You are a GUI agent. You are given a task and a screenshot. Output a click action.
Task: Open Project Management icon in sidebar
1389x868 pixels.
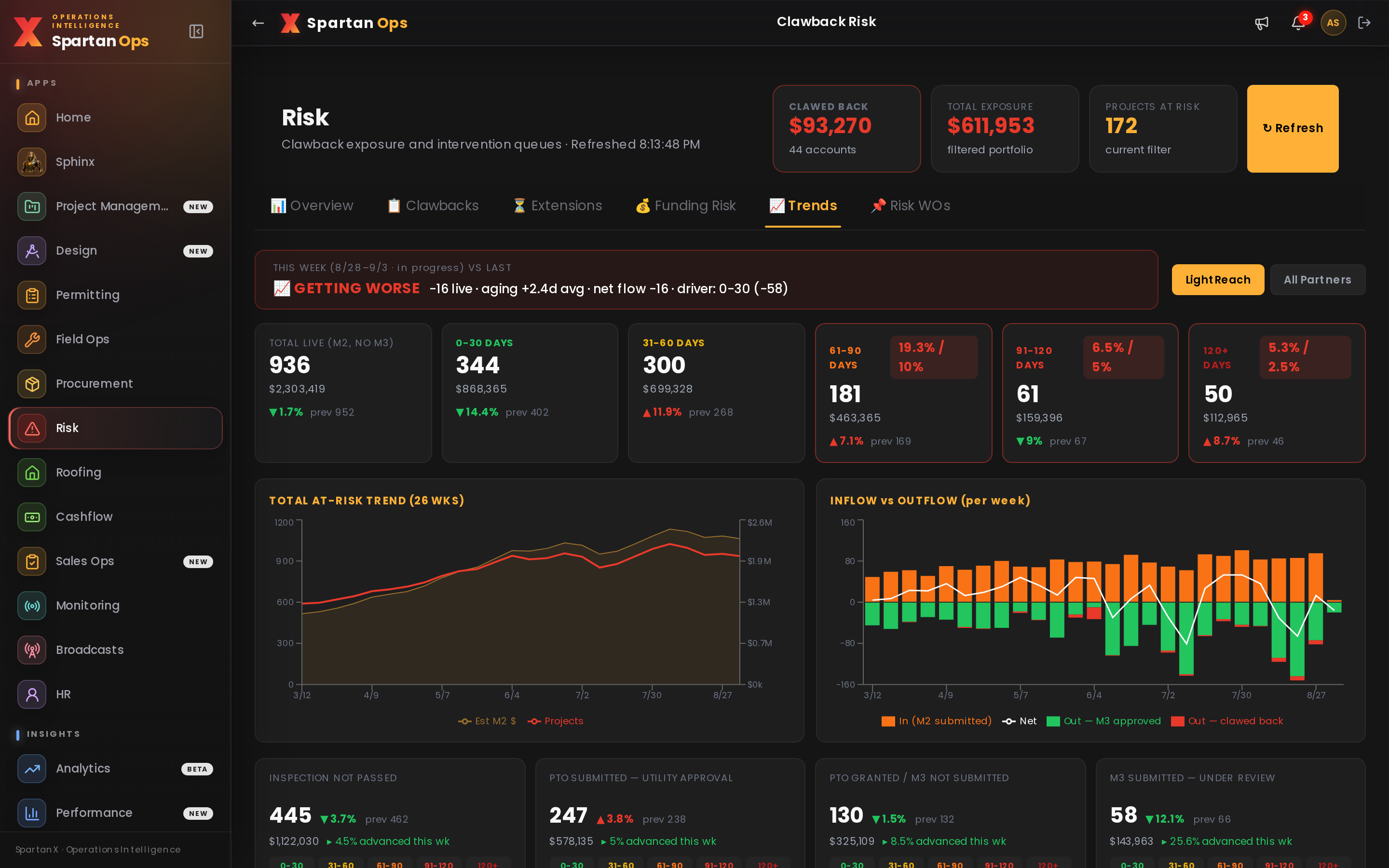(x=32, y=206)
